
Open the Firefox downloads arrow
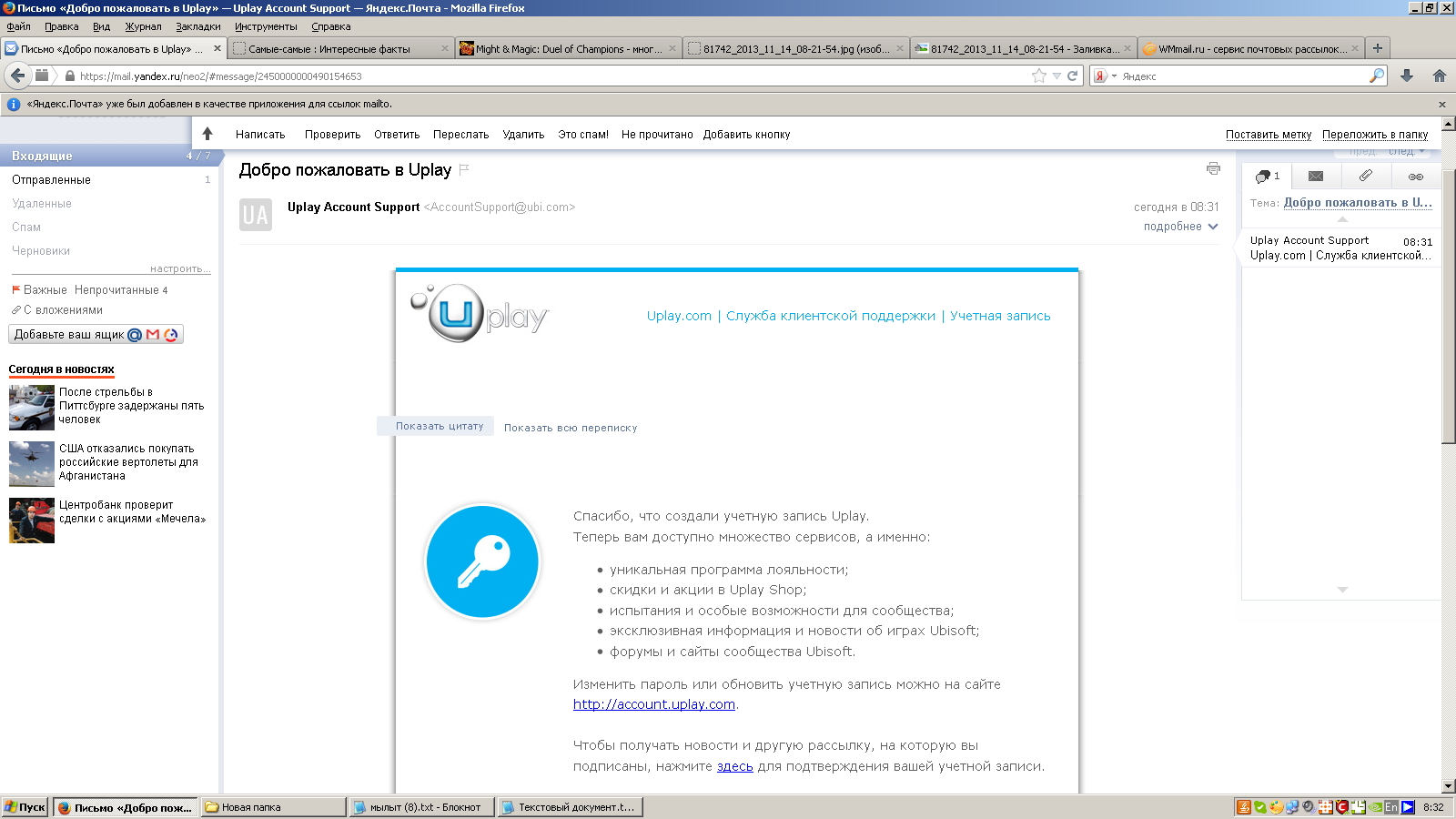pos(1407,76)
